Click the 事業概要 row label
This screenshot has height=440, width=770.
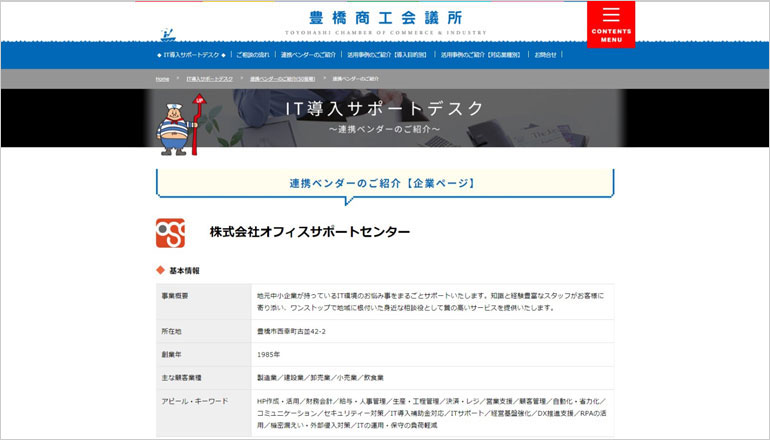coord(175,296)
